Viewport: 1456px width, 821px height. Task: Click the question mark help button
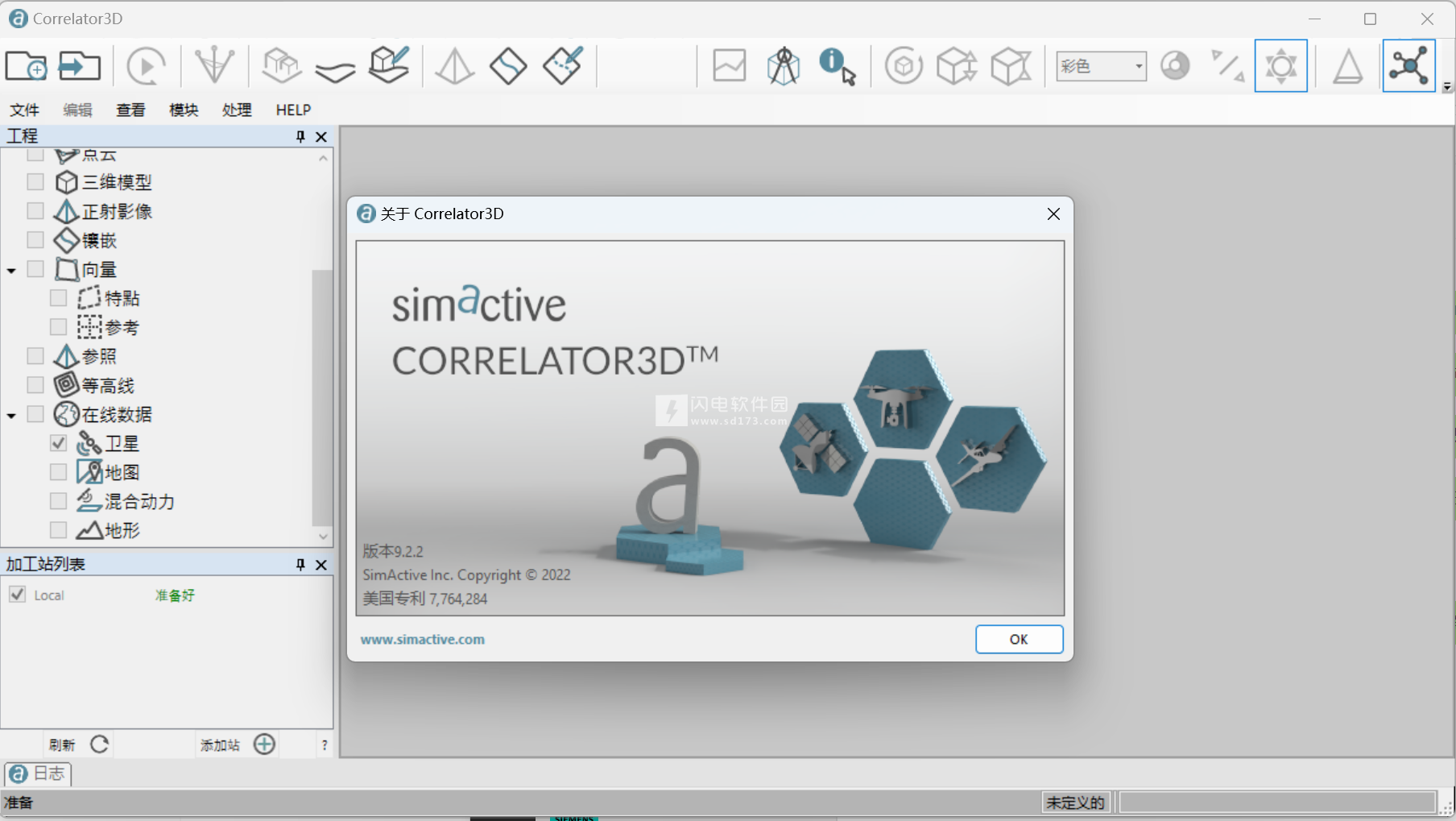(x=325, y=745)
